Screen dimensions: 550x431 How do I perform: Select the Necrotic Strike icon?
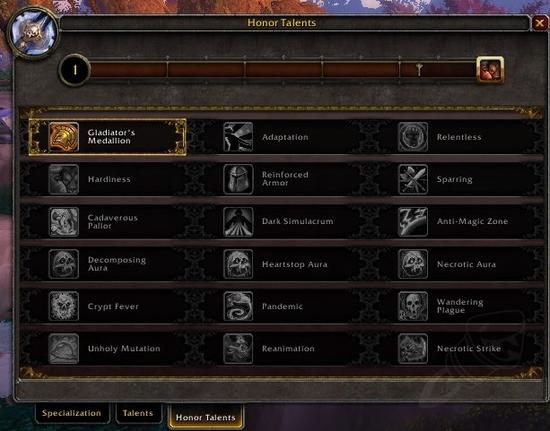tap(413, 349)
